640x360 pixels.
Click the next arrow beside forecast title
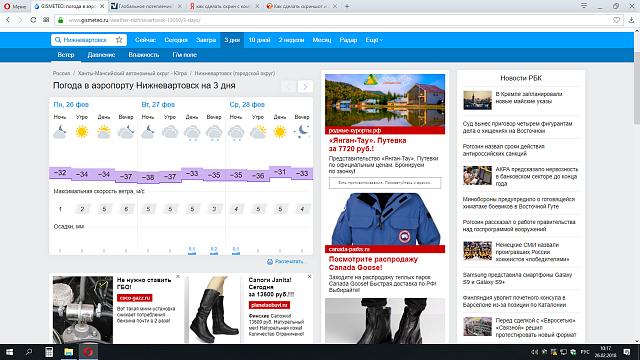point(305,86)
